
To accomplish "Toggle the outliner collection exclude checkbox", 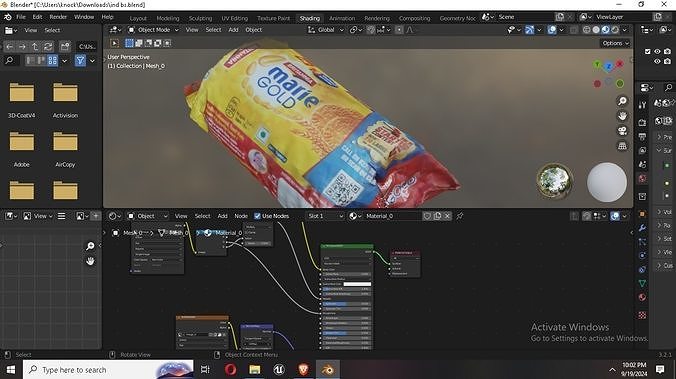I will (648, 51).
